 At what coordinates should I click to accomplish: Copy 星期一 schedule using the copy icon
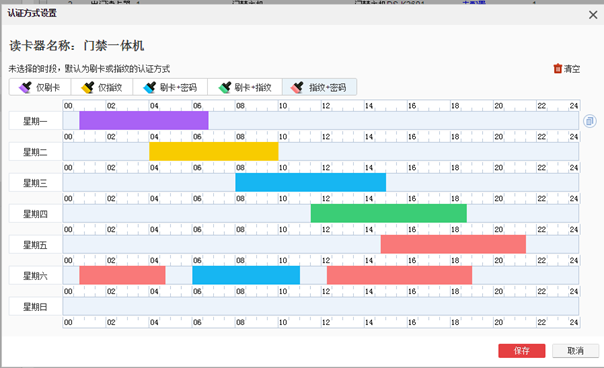pyautogui.click(x=589, y=121)
